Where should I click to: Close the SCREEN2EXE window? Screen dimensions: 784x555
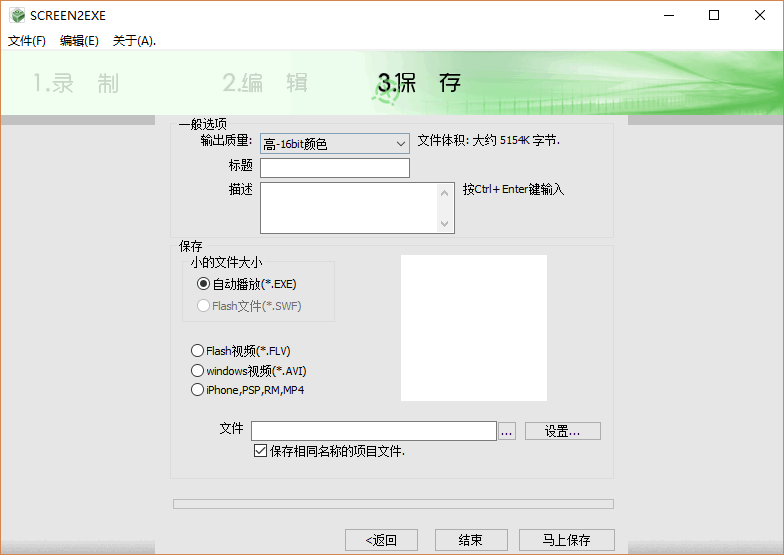760,16
